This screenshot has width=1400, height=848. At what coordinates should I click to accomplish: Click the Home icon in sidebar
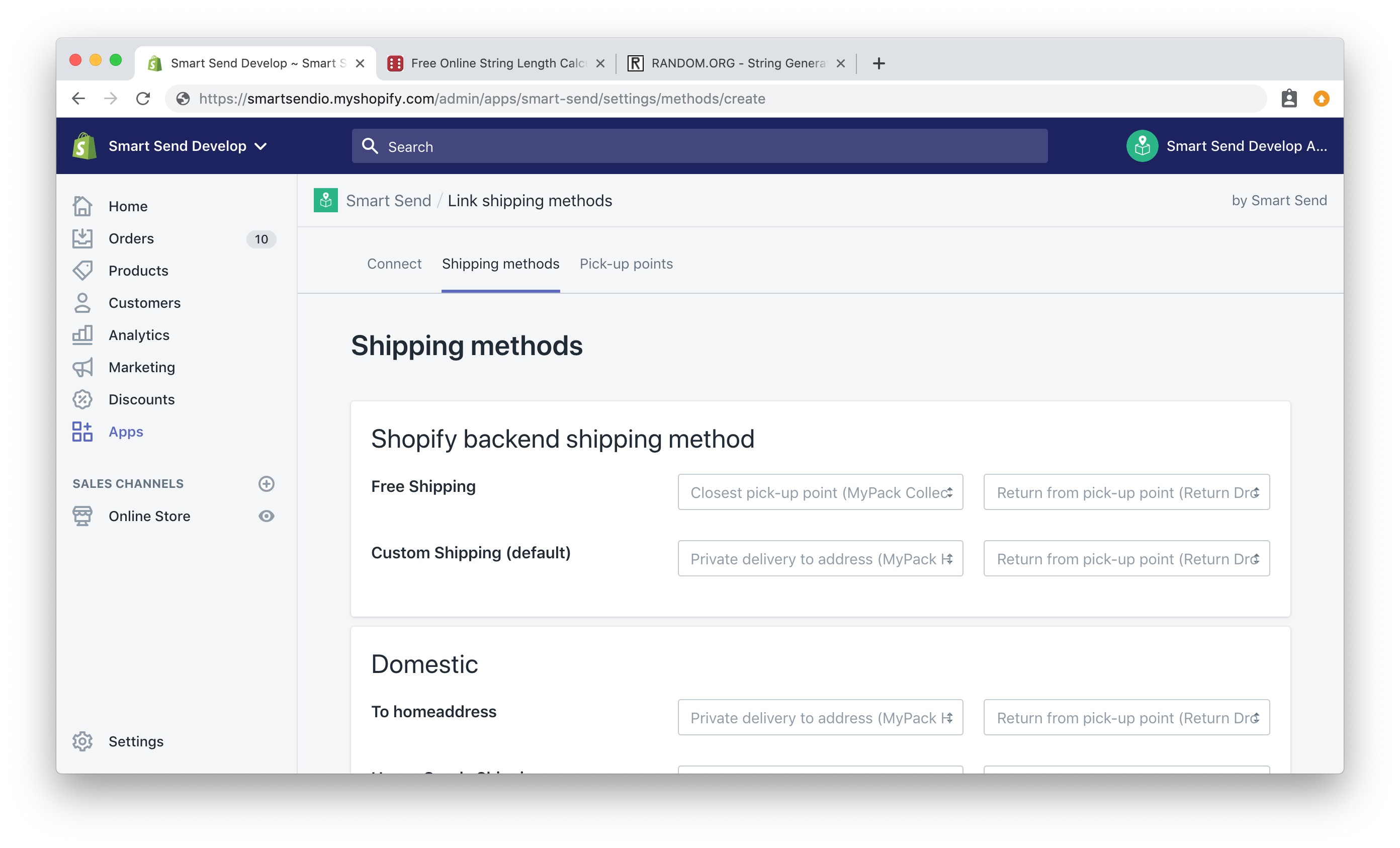tap(83, 206)
